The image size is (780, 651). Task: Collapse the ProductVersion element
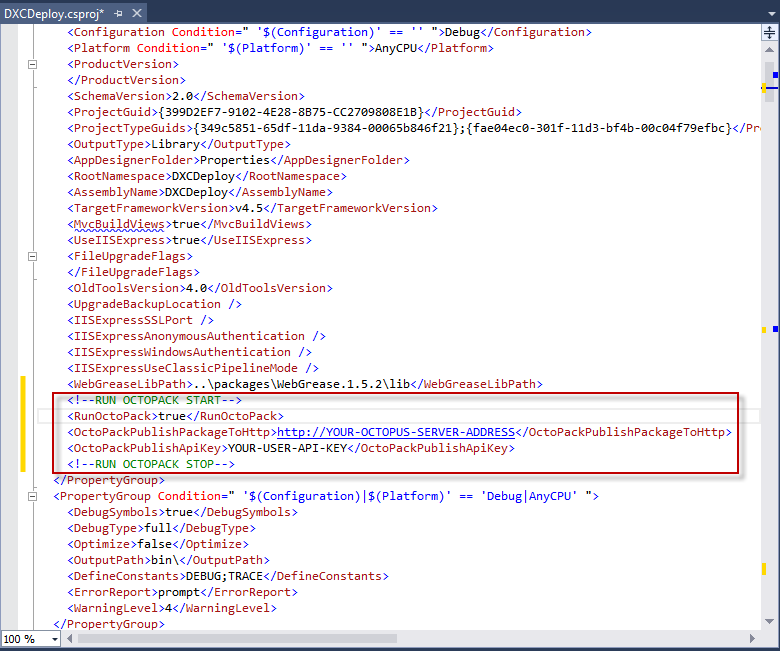[32, 64]
